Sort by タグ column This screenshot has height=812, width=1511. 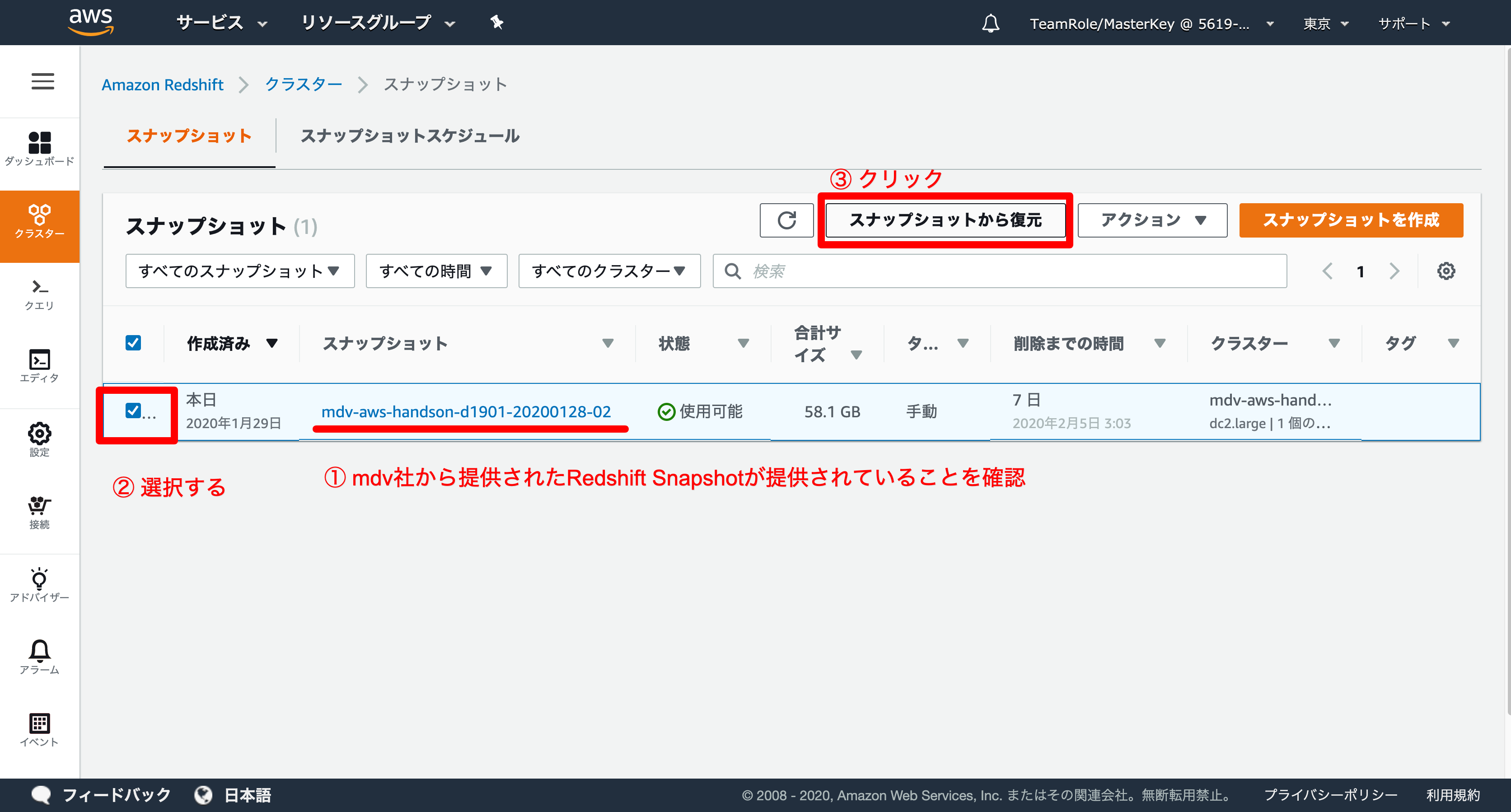point(1453,343)
